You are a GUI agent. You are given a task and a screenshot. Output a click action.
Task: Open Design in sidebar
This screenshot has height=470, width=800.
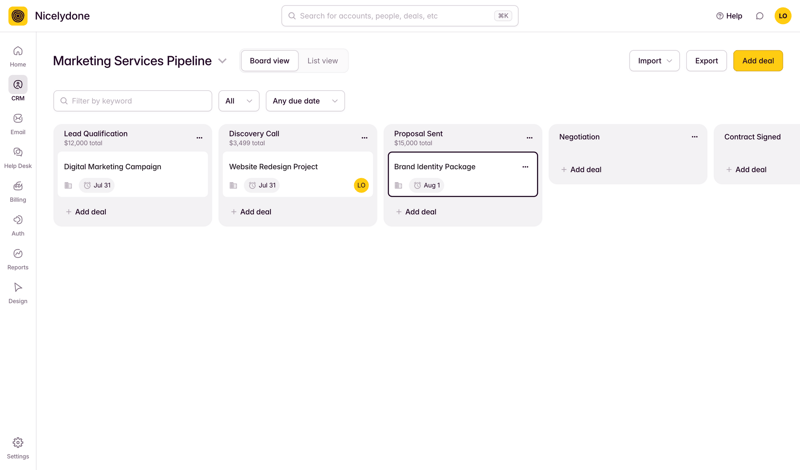[x=18, y=293]
